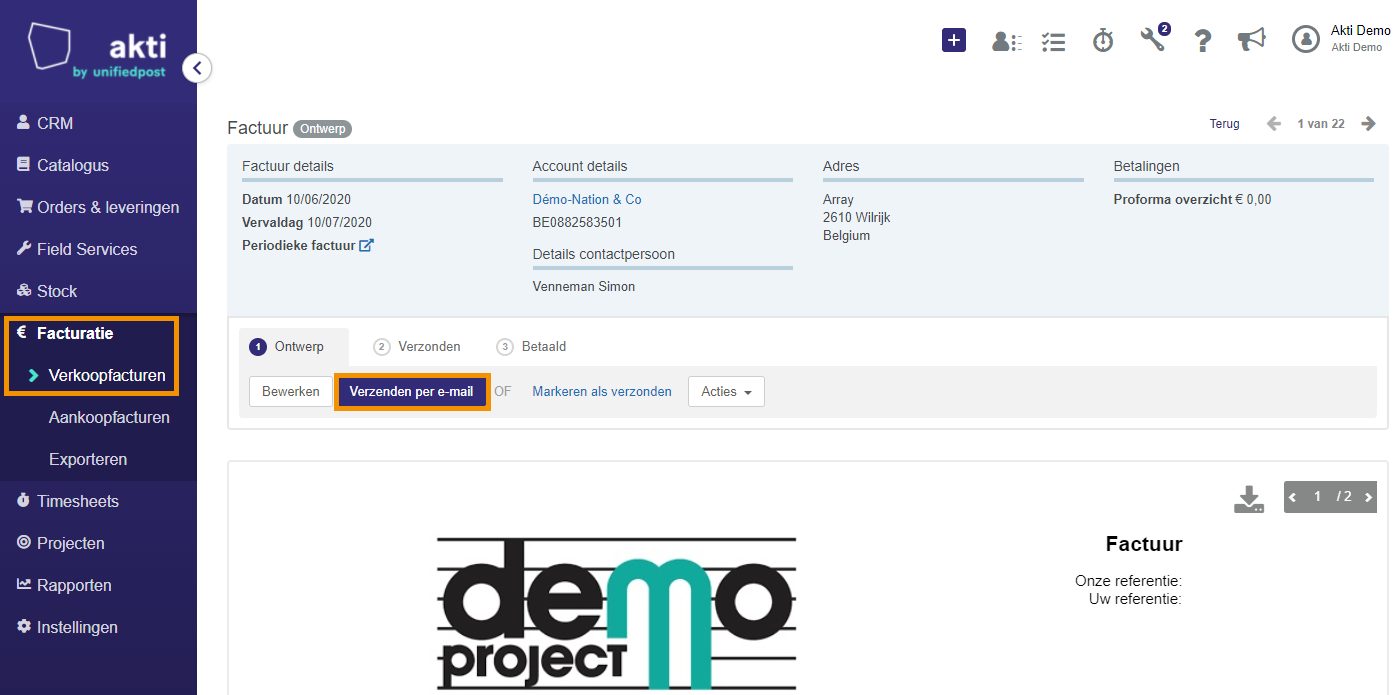Collapse the sidebar with the chevron button
Image resolution: width=1400 pixels, height=695 pixels.
click(x=197, y=68)
